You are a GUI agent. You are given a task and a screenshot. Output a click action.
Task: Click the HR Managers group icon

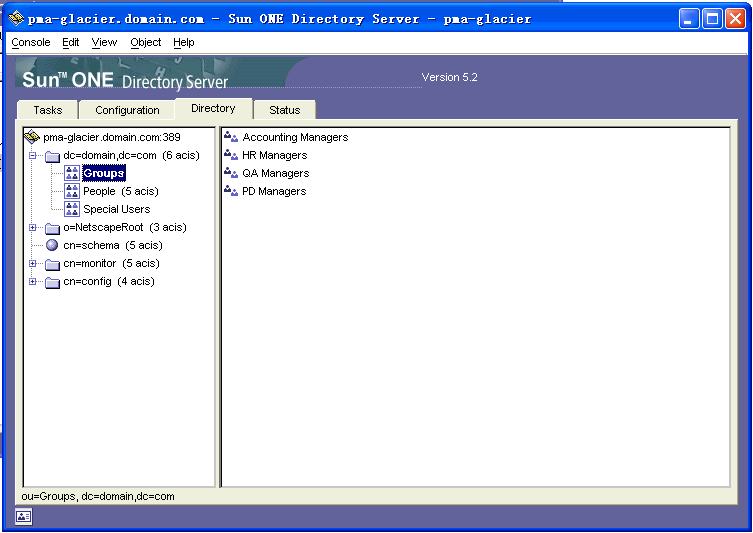231,155
